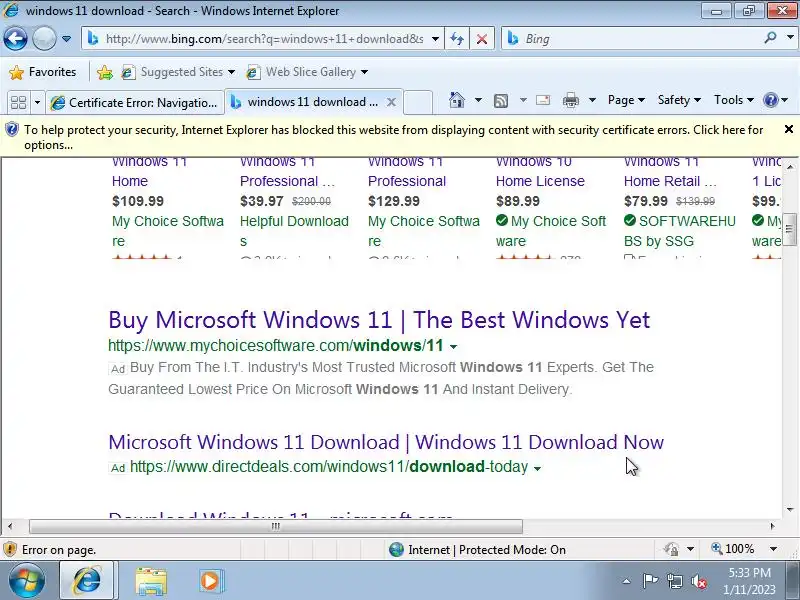800x600 pixels.
Task: Click the mychoicesoftware.com URL text
Action: [x=276, y=345]
